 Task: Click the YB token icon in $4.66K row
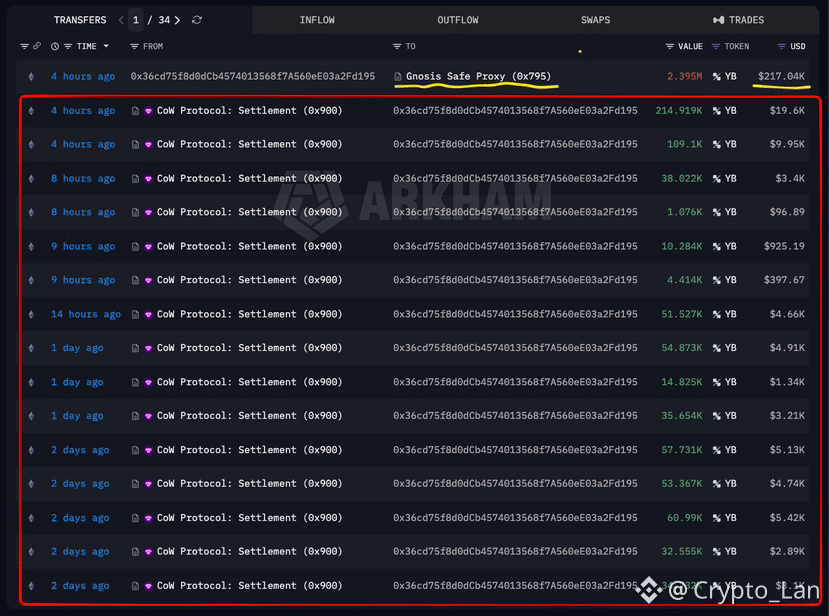tap(716, 315)
